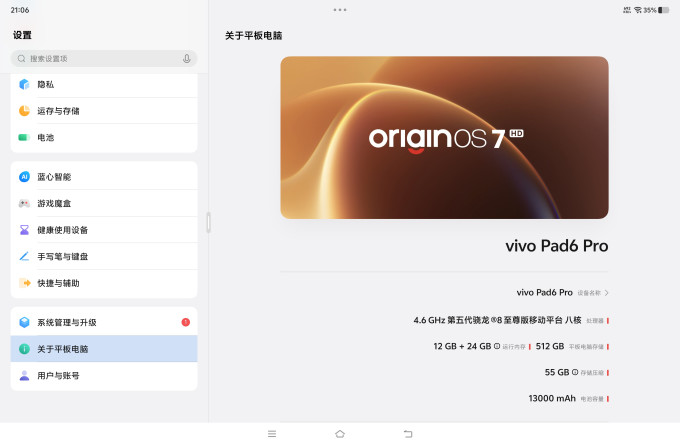Tap the battery 35% status indicator

click(x=656, y=10)
